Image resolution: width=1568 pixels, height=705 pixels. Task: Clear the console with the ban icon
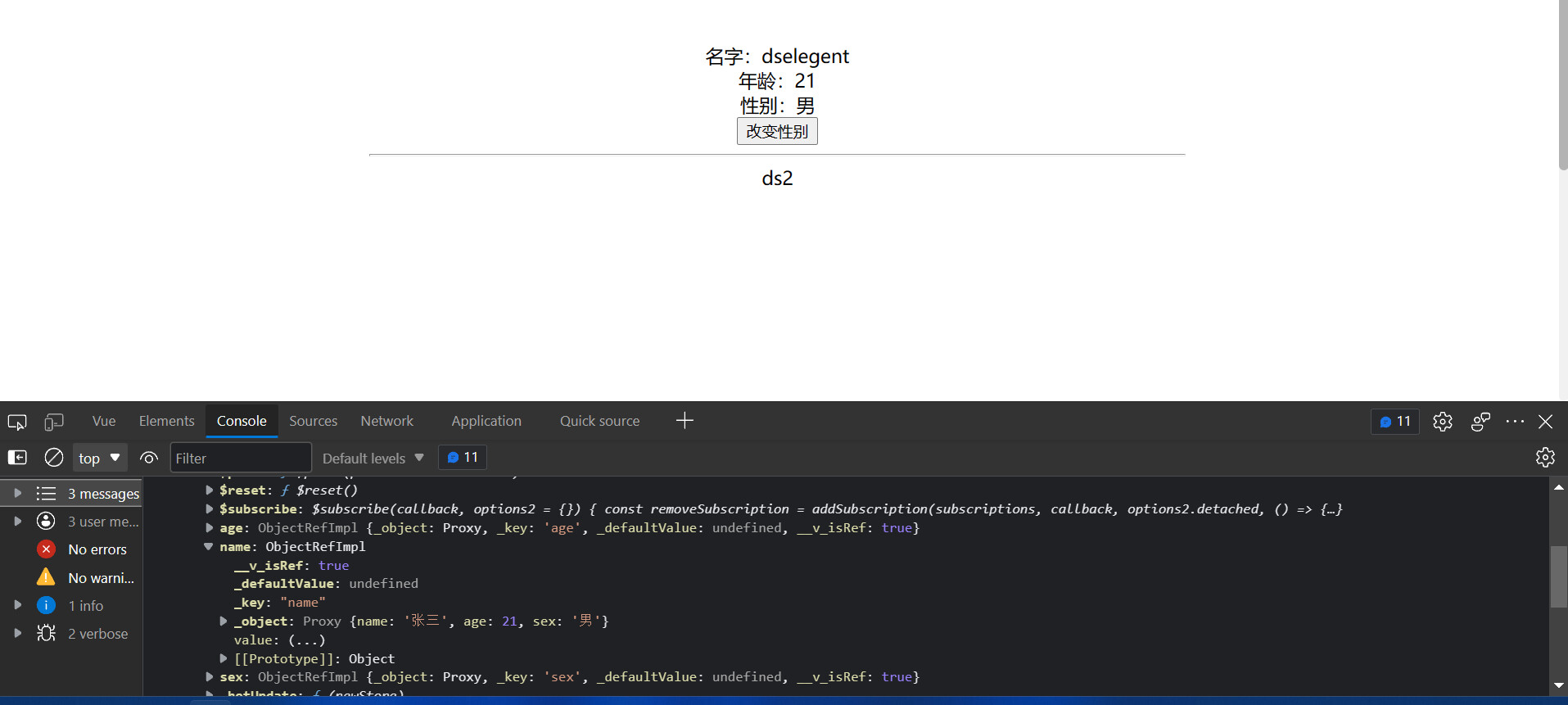[x=54, y=458]
